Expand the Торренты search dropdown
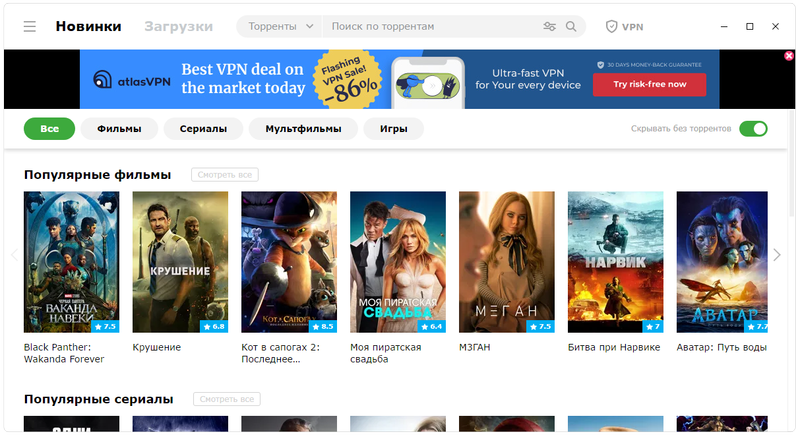The width and height of the screenshot is (800, 435). pos(280,27)
